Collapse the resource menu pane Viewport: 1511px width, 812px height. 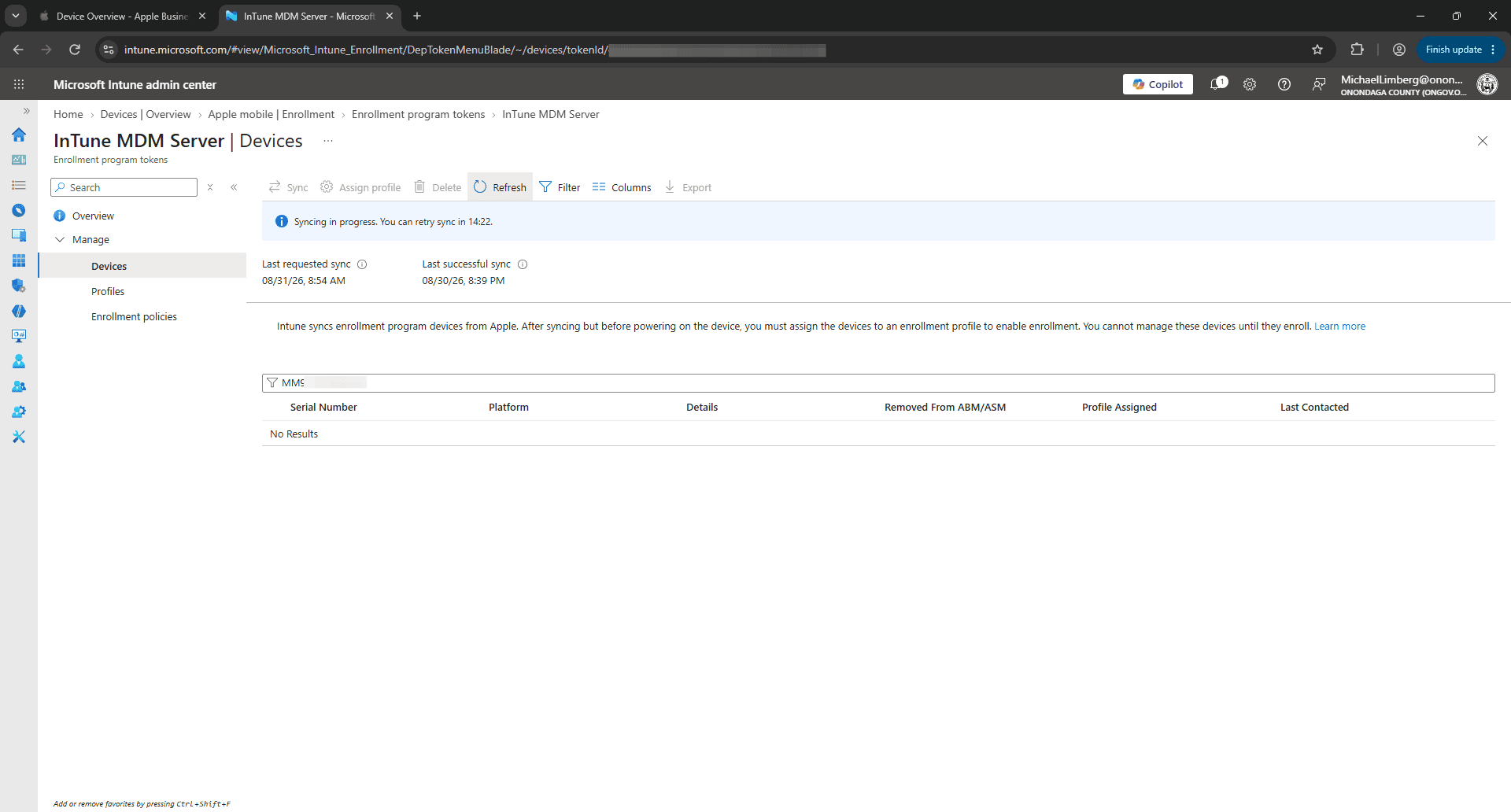[234, 187]
